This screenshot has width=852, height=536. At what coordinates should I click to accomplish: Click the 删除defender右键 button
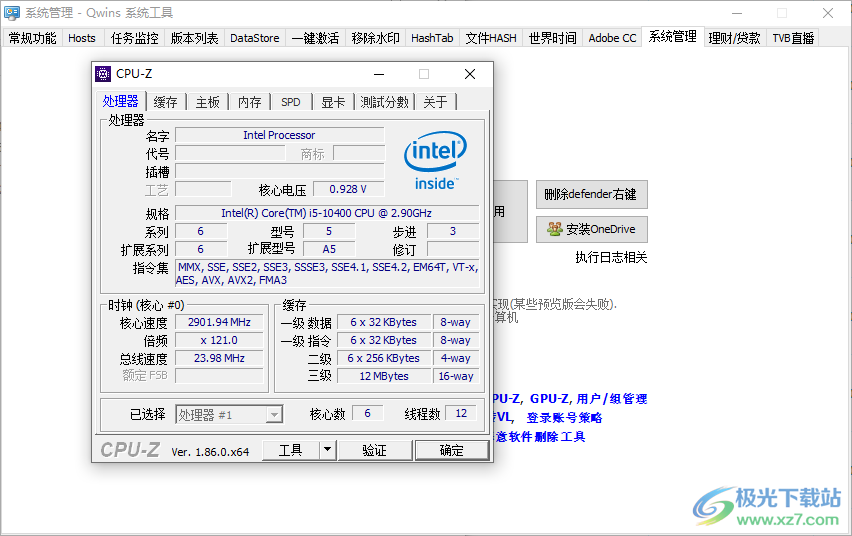[x=591, y=194]
